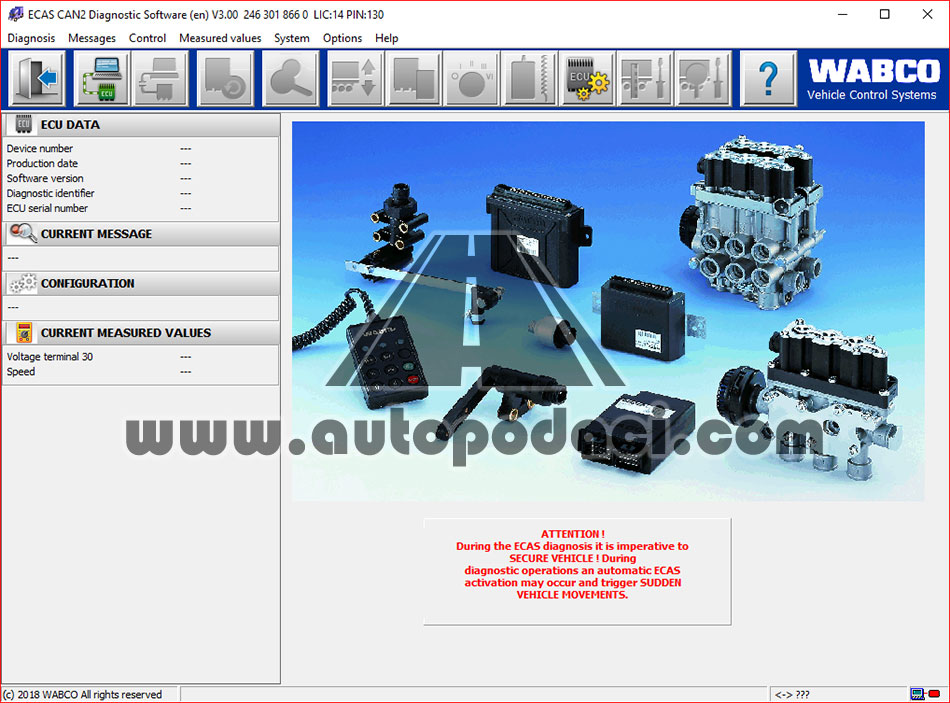Close the ECAS CAN2 Diagnostic Software window
Viewport: 950px width, 703px height.
[928, 14]
